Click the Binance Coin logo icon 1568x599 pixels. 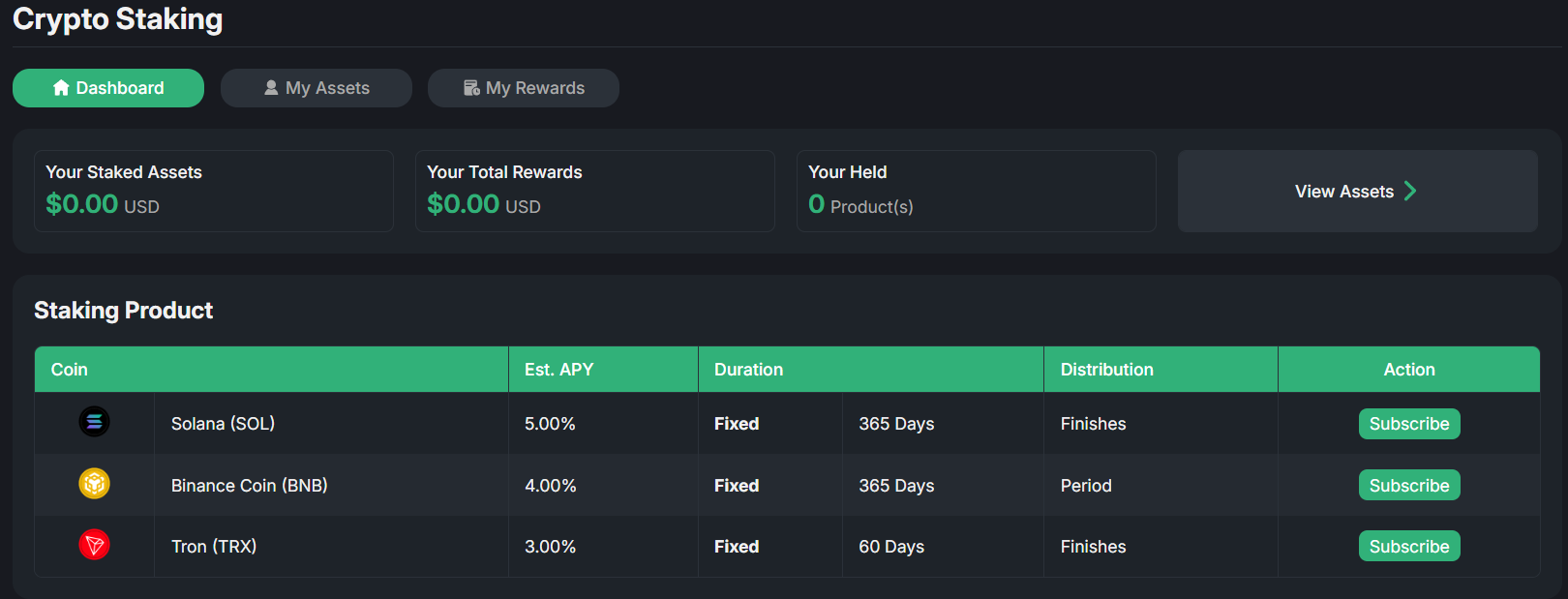[94, 483]
